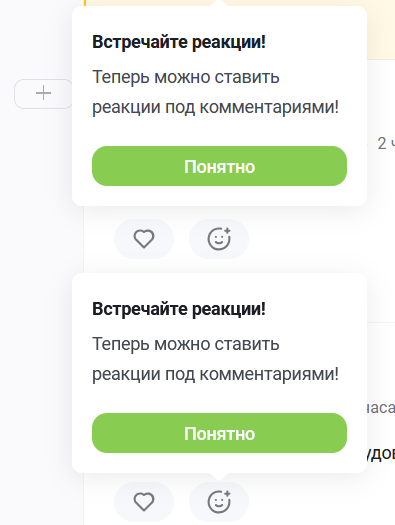Click 'реакции под комментариями!' line in the lower popup
The width and height of the screenshot is (395, 525).
tap(216, 374)
